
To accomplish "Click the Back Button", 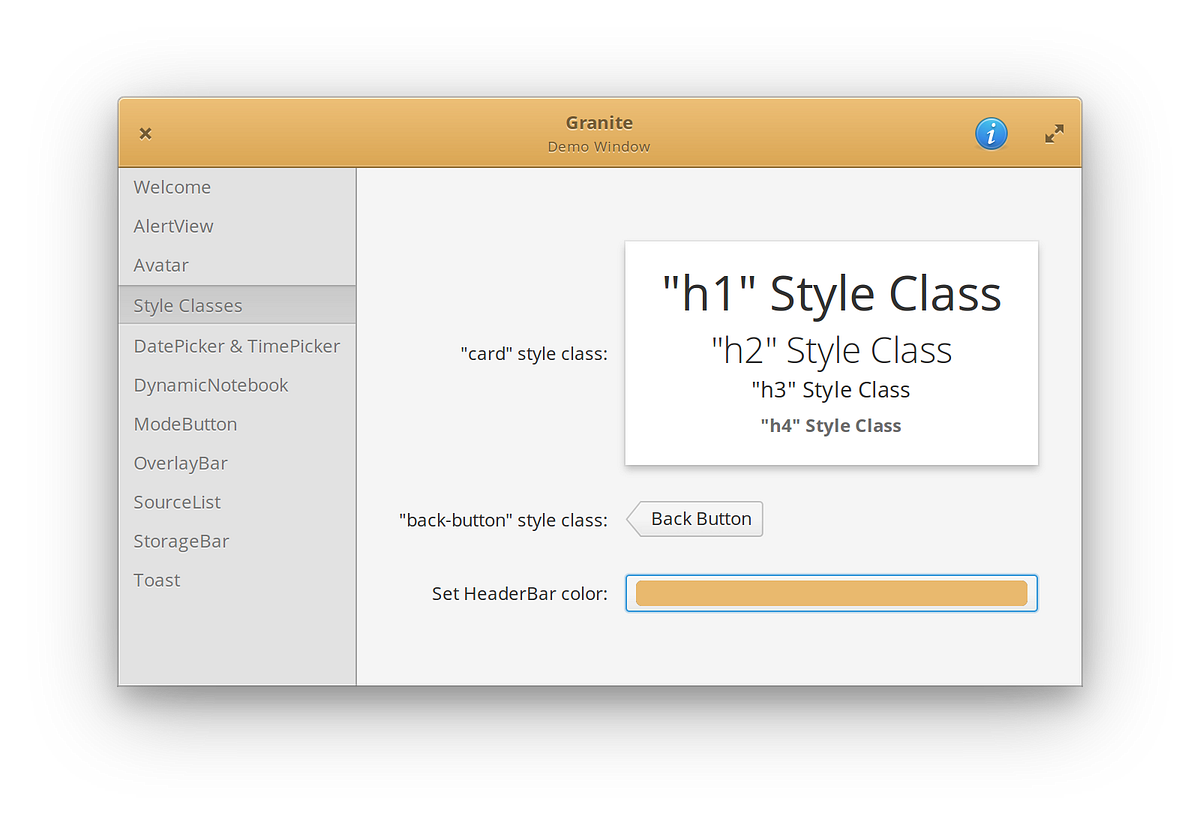I will coord(695,519).
